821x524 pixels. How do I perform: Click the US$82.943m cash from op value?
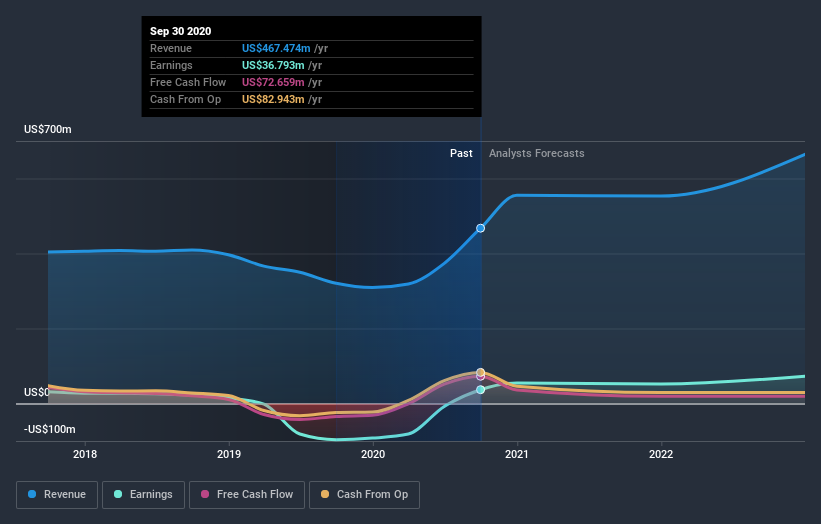[273, 99]
